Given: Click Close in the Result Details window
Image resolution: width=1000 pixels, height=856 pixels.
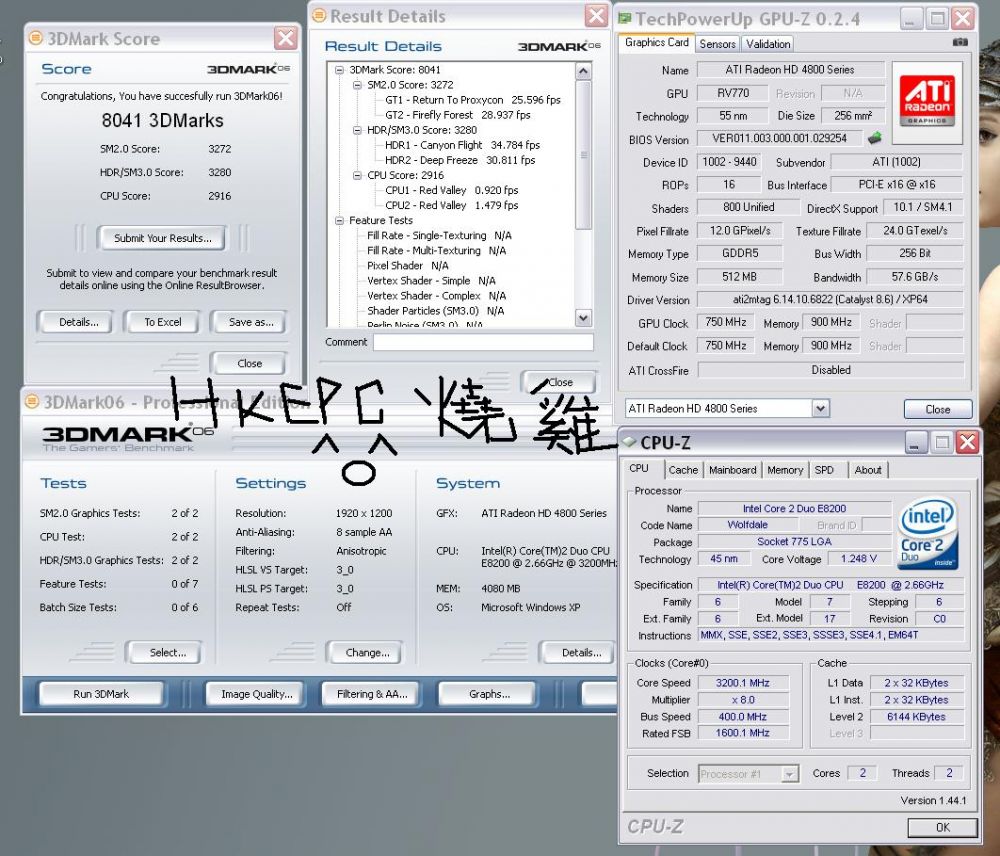Looking at the screenshot, I should tap(559, 381).
